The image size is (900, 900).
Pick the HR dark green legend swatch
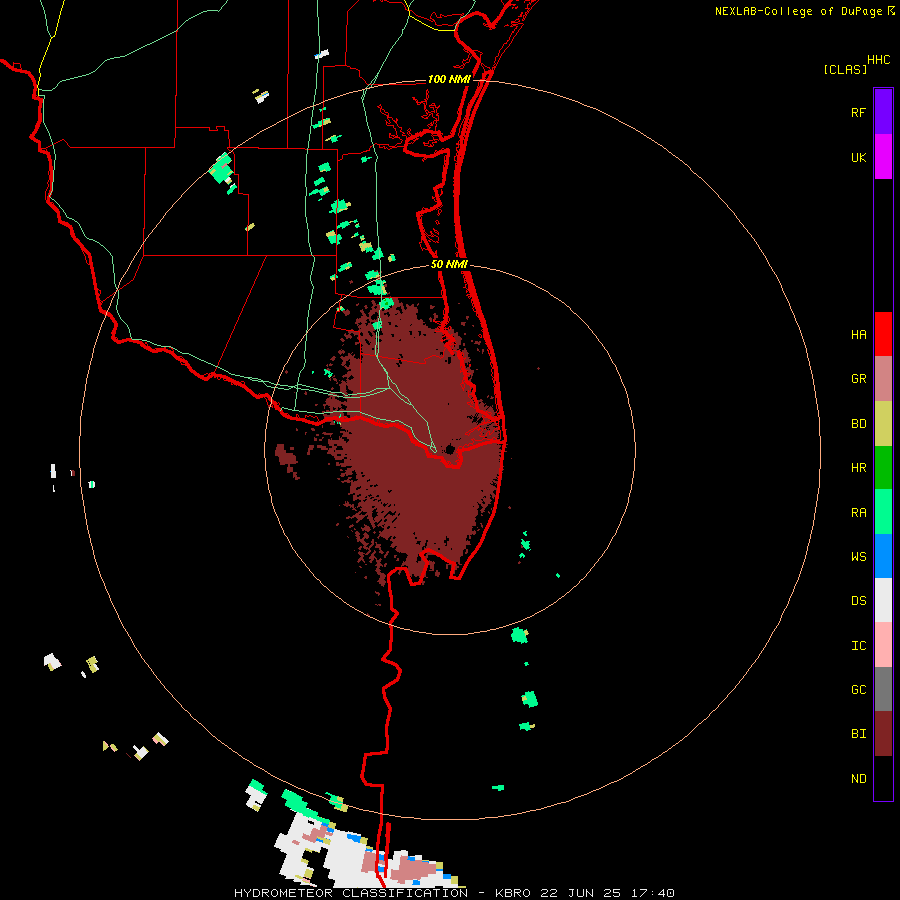pos(883,468)
